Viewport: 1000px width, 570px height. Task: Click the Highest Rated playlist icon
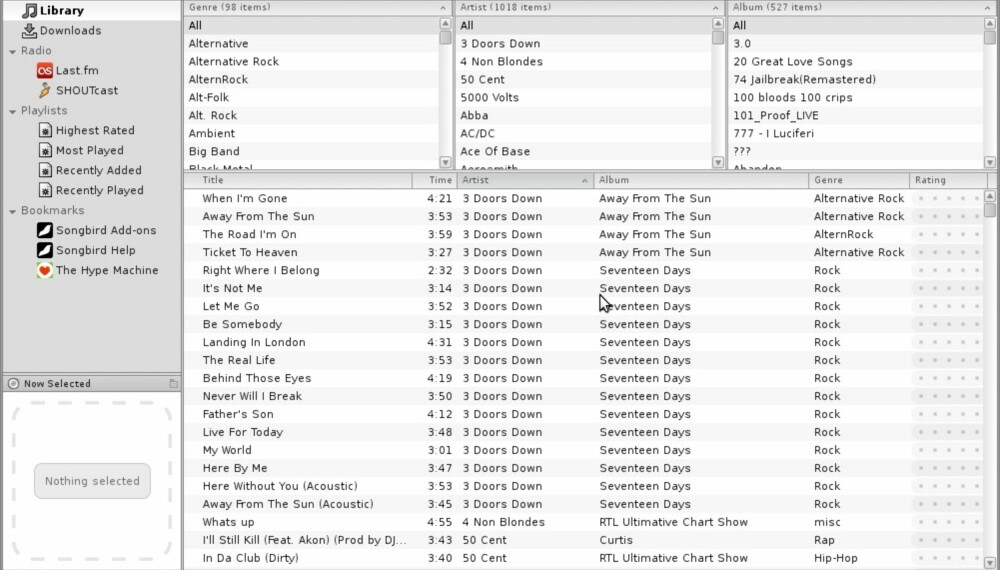tap(45, 130)
